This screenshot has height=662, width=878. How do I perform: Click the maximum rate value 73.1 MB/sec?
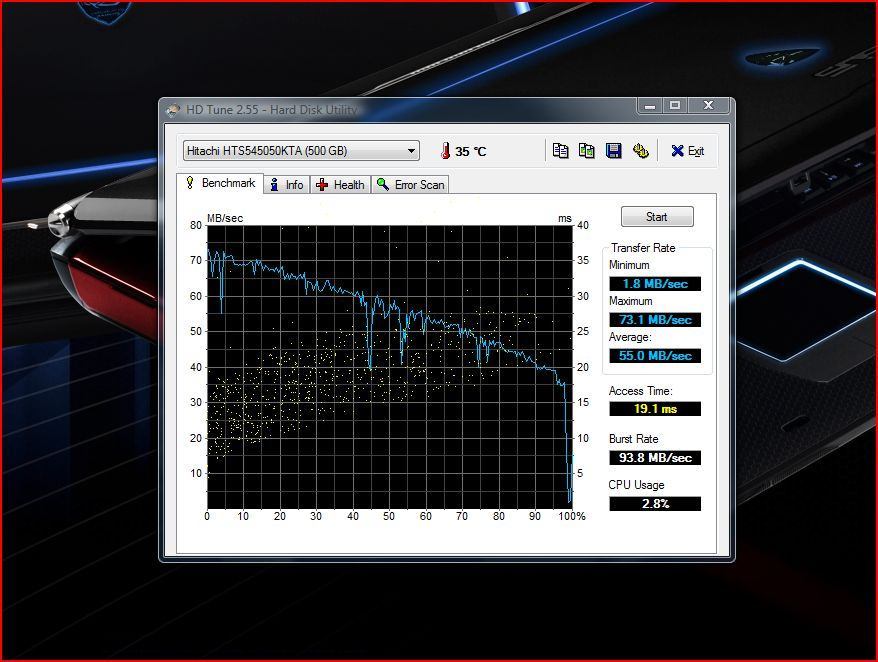pos(655,320)
